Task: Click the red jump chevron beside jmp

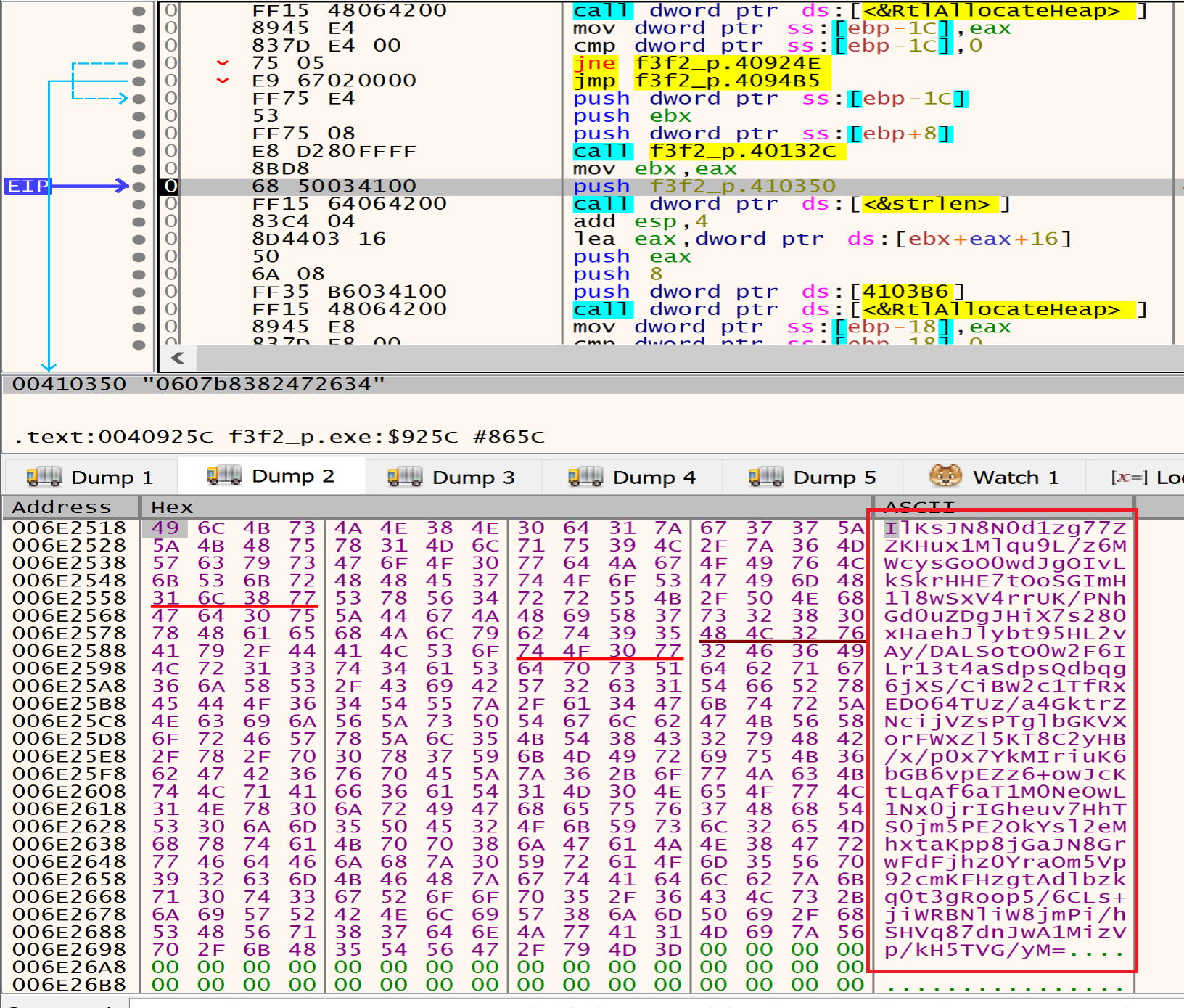Action: (223, 81)
